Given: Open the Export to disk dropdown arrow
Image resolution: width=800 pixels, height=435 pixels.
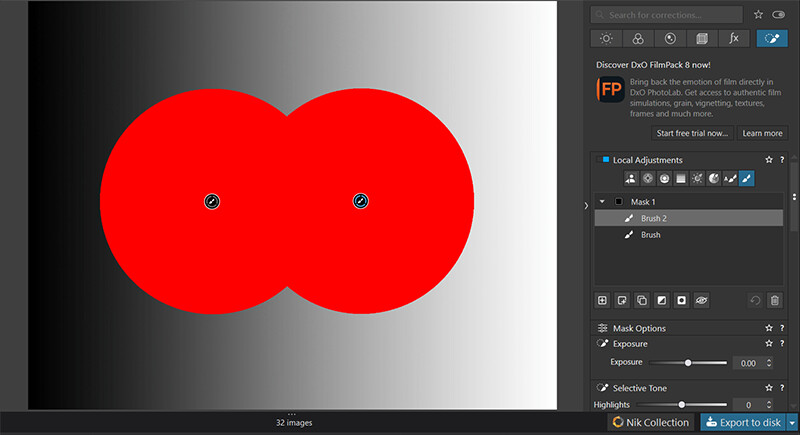Looking at the screenshot, I should click(x=792, y=422).
